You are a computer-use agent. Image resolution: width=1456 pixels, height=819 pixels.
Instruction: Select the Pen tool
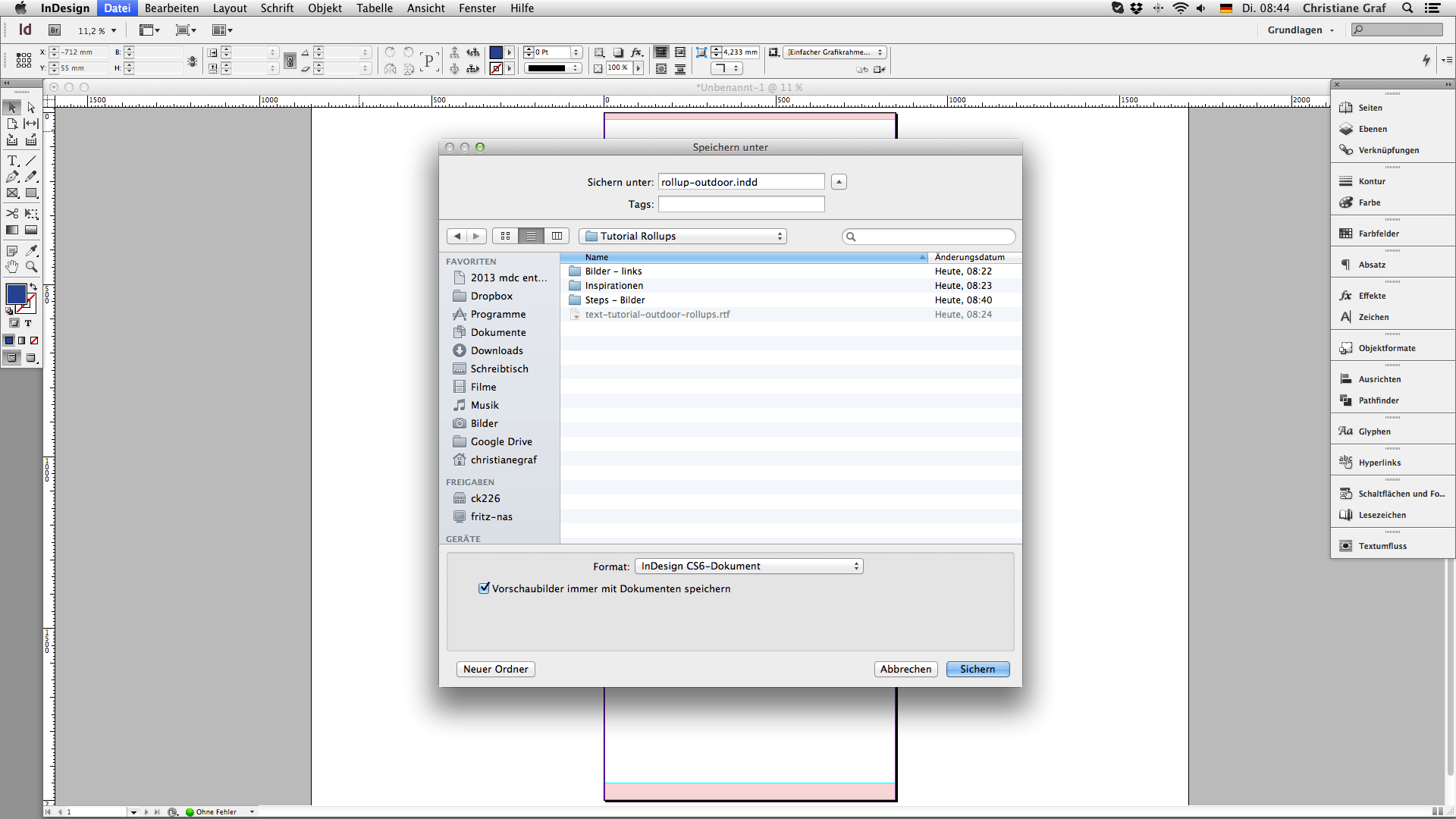[12, 177]
